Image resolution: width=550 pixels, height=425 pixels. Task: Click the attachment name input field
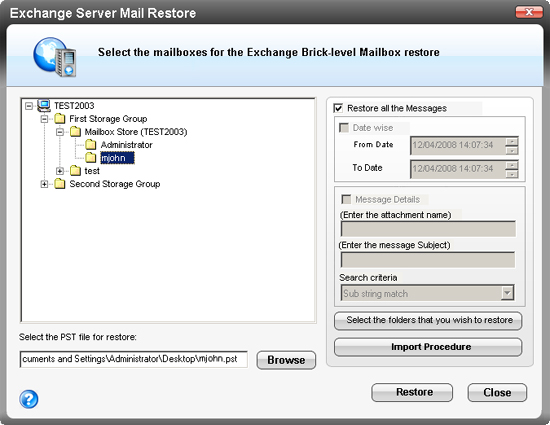pyautogui.click(x=428, y=229)
